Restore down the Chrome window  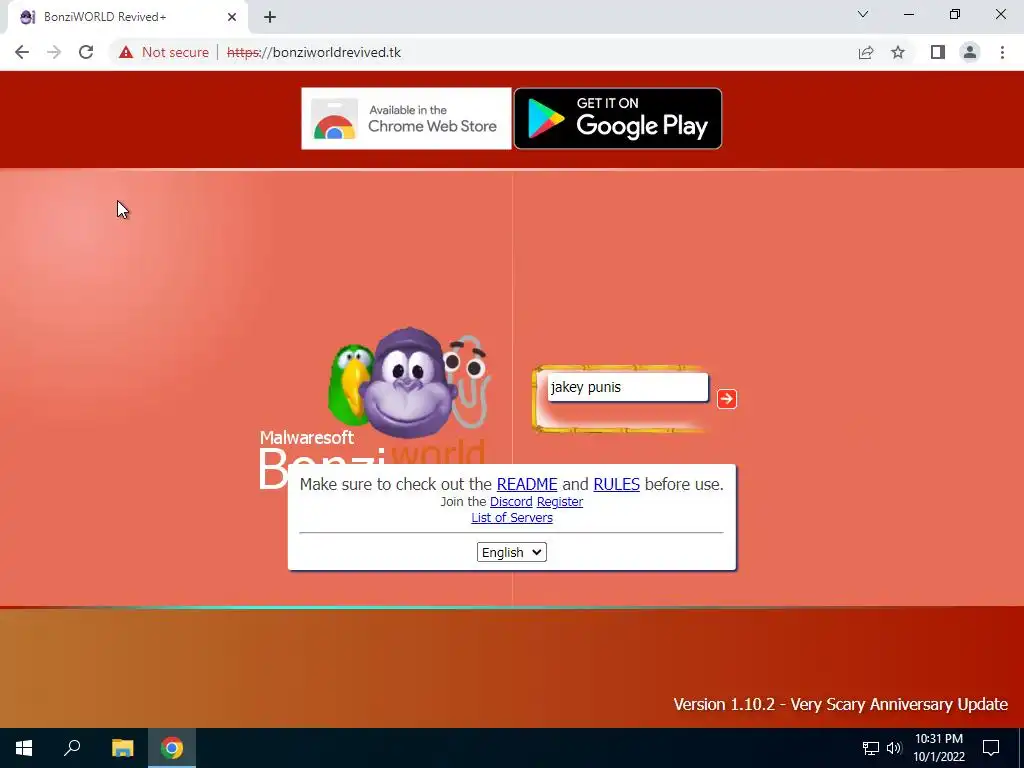[955, 14]
